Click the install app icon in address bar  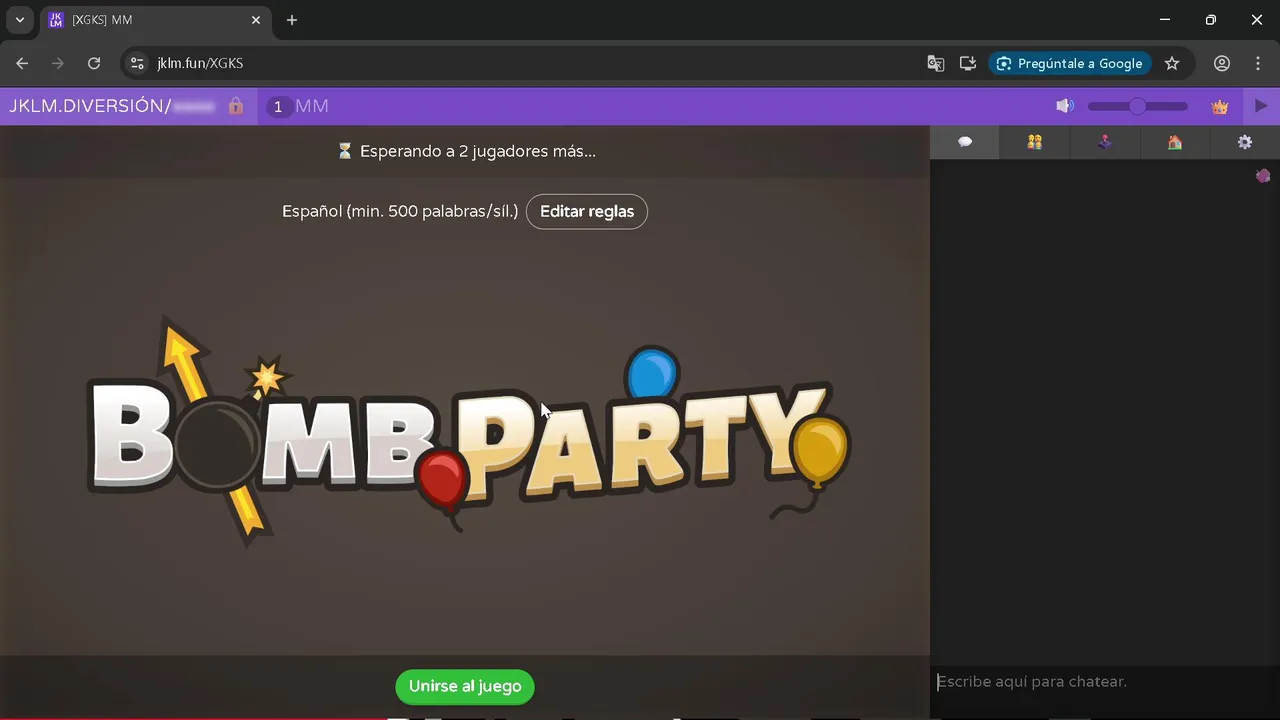[x=968, y=63]
